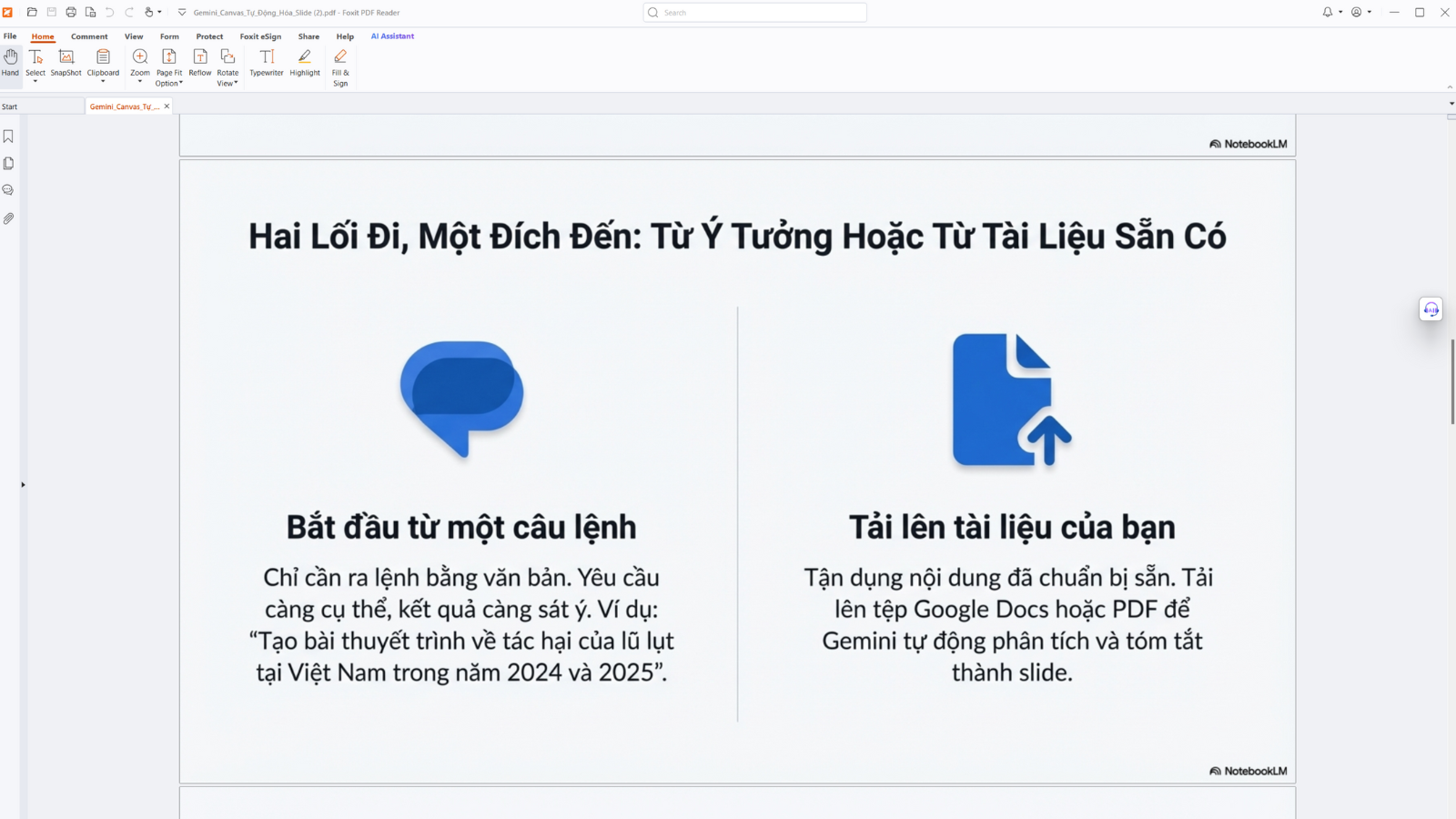Open the AI Assistant tab
This screenshot has height=819, width=1456.
tap(392, 36)
